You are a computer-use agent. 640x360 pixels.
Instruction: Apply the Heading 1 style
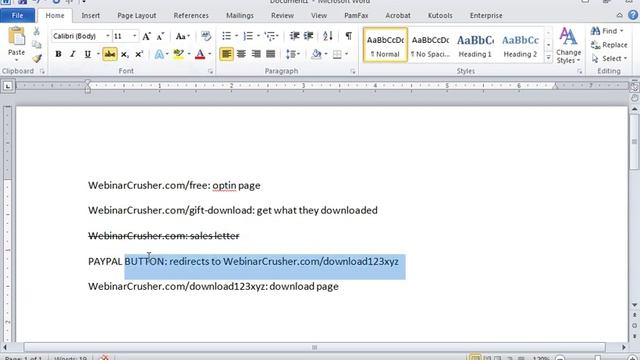click(x=475, y=45)
